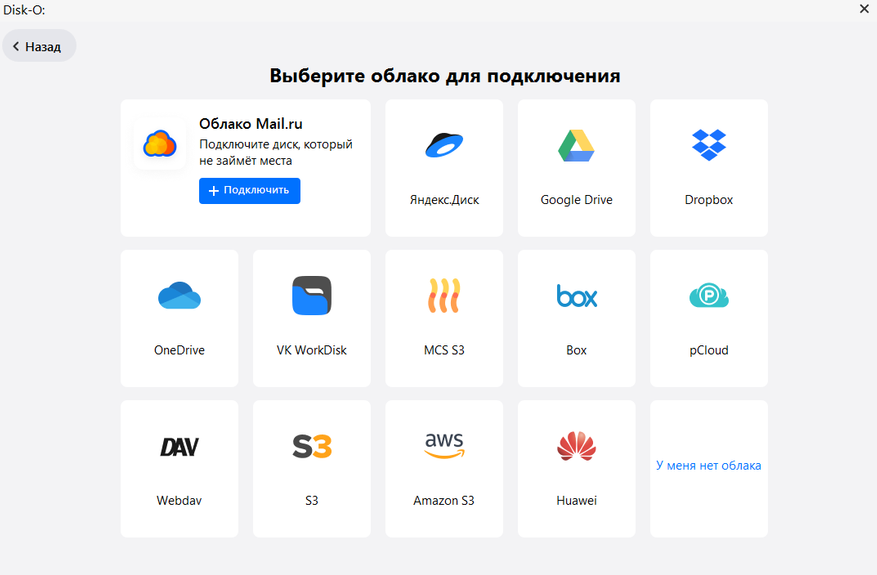Viewport: 877px width, 575px height.
Task: Click the Webdav label text
Action: 179,501
